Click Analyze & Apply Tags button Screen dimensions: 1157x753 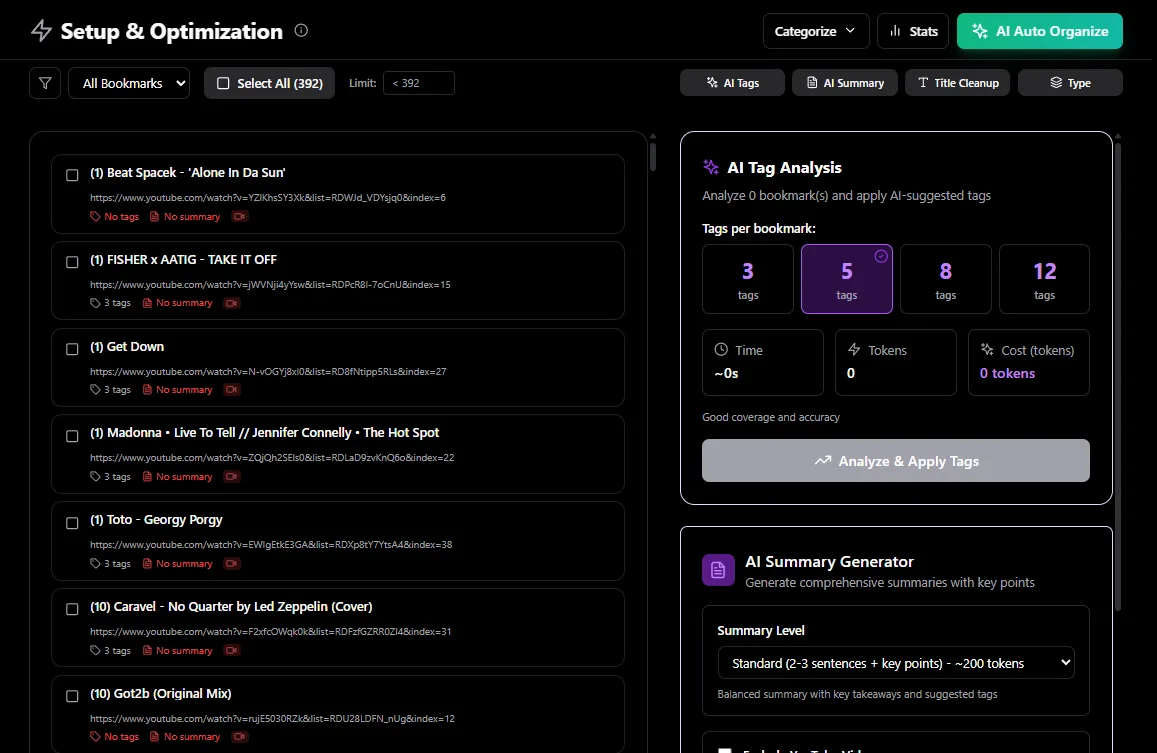coord(896,461)
